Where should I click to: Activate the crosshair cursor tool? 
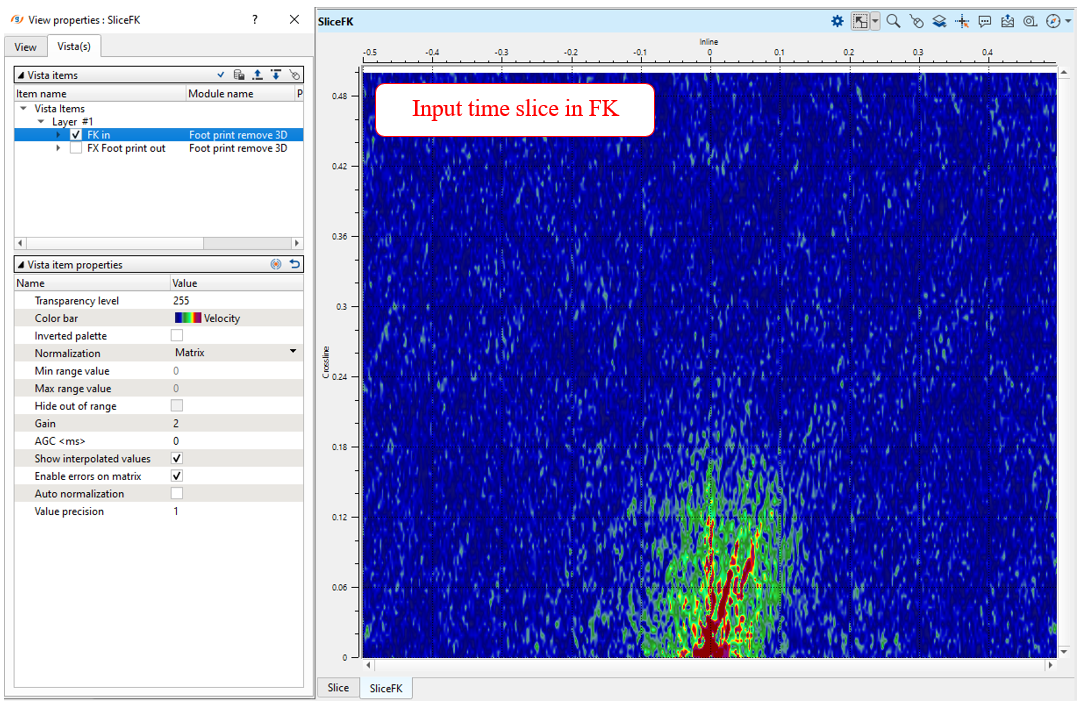tap(962, 21)
